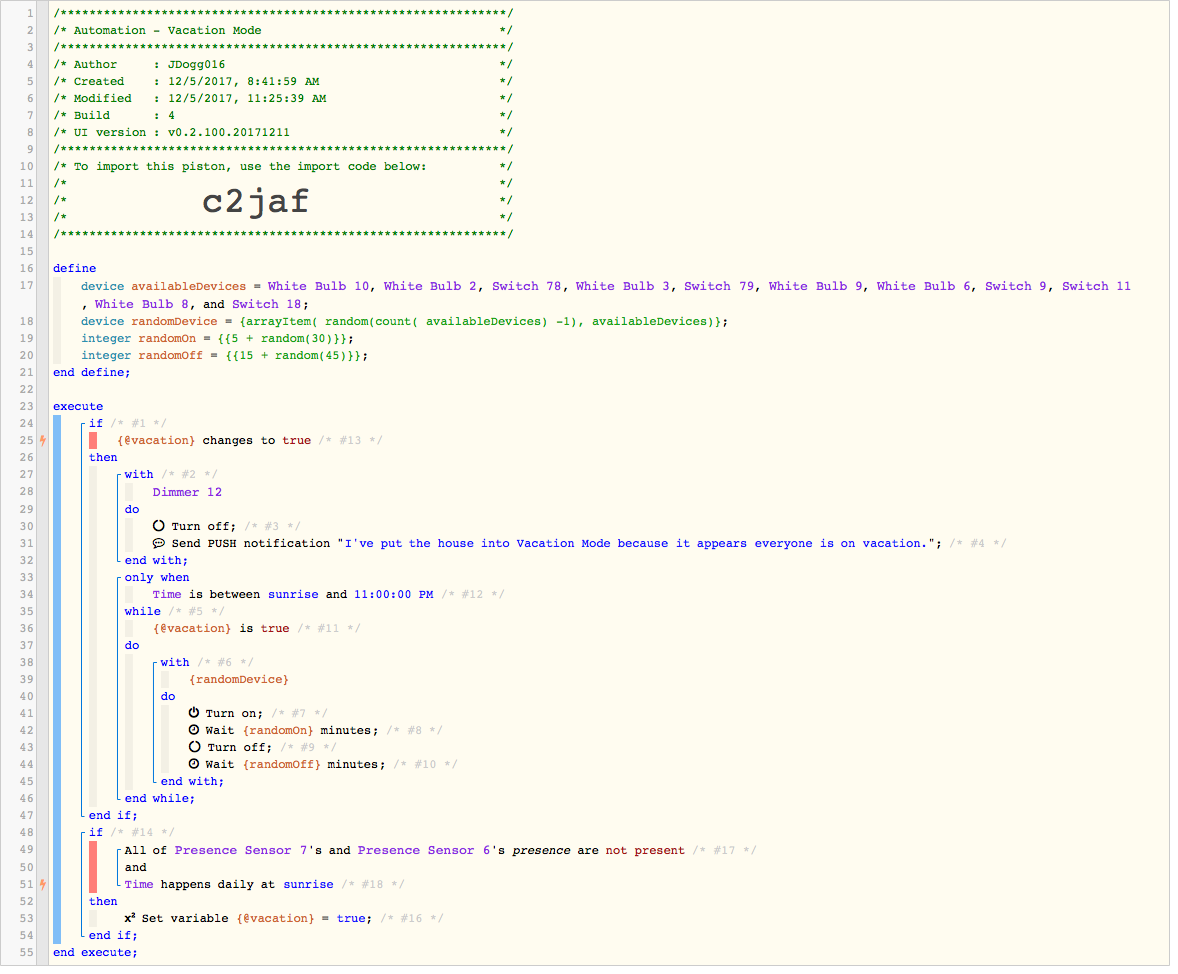Click the device White Bulb 10

tap(319, 286)
